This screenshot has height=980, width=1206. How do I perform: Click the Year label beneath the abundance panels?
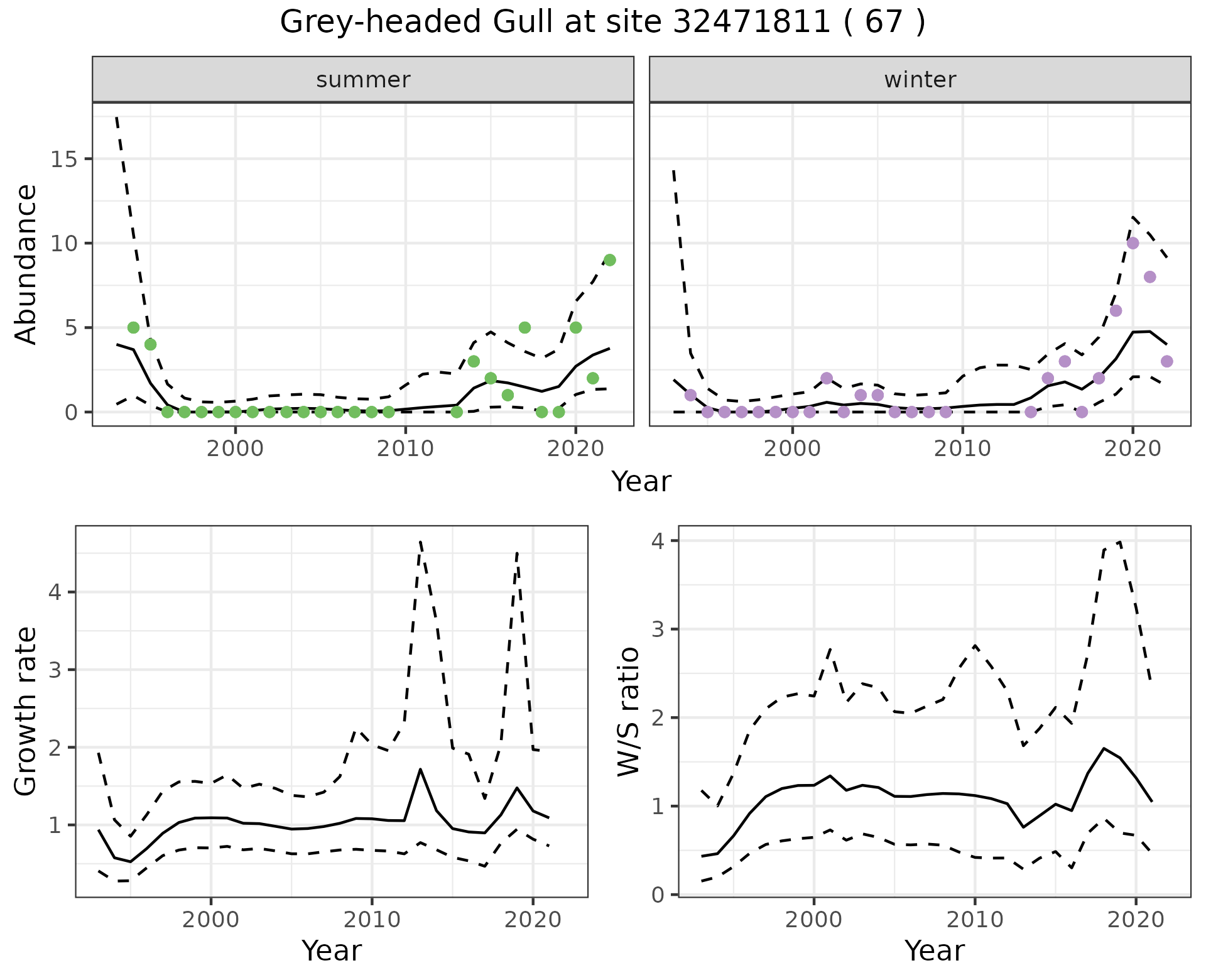tap(641, 482)
